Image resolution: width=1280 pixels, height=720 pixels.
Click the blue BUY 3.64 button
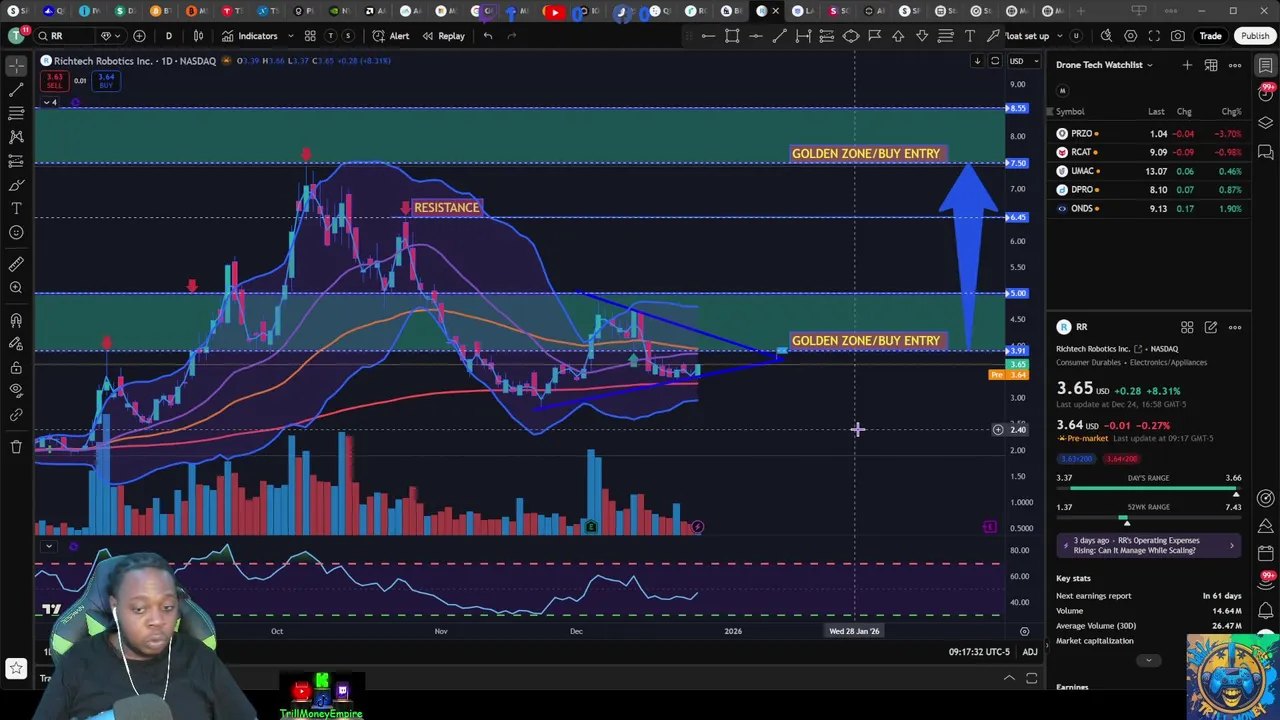106,81
